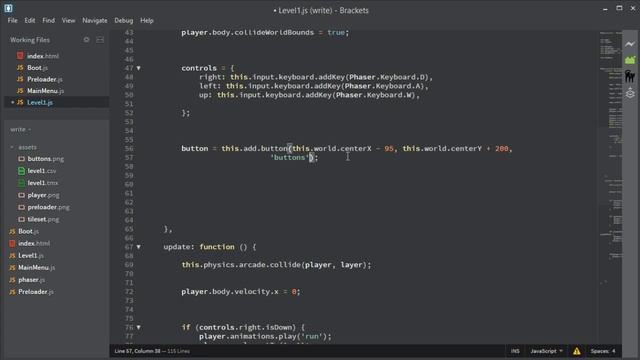Fold the controls block at line 47

139,68
